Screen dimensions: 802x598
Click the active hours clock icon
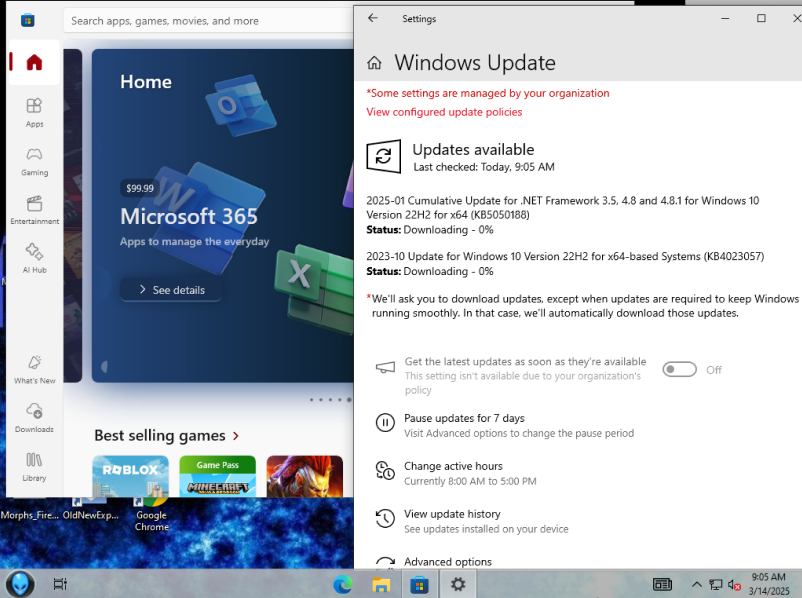coord(385,471)
